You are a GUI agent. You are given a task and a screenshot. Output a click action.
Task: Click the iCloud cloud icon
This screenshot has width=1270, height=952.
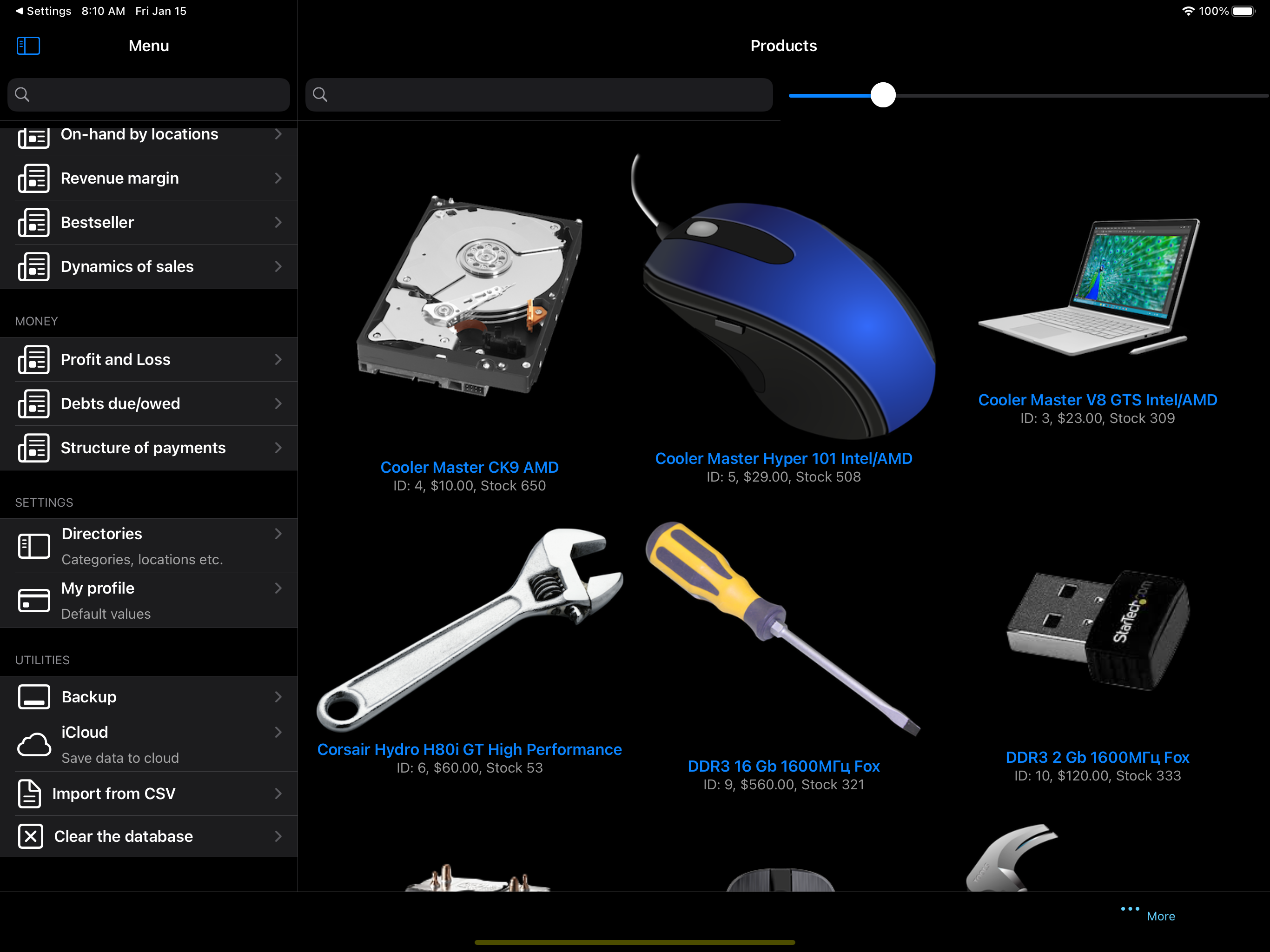pos(34,744)
